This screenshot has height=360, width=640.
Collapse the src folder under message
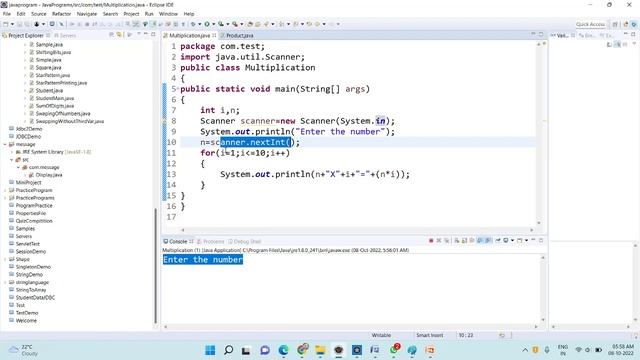[x=11, y=160]
